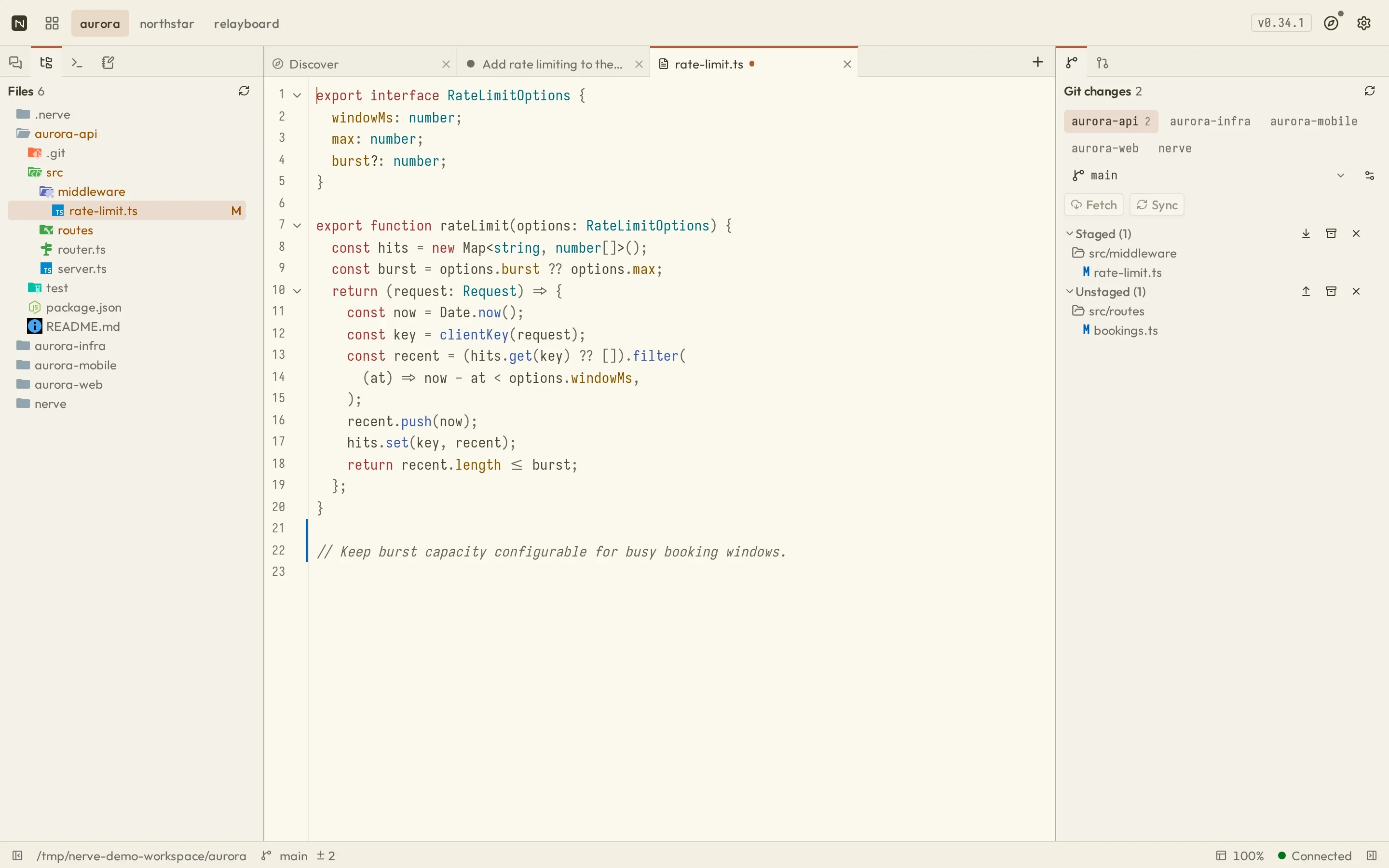Open the pull requests panel icon
This screenshot has height=868, width=1389.
coord(1103,63)
